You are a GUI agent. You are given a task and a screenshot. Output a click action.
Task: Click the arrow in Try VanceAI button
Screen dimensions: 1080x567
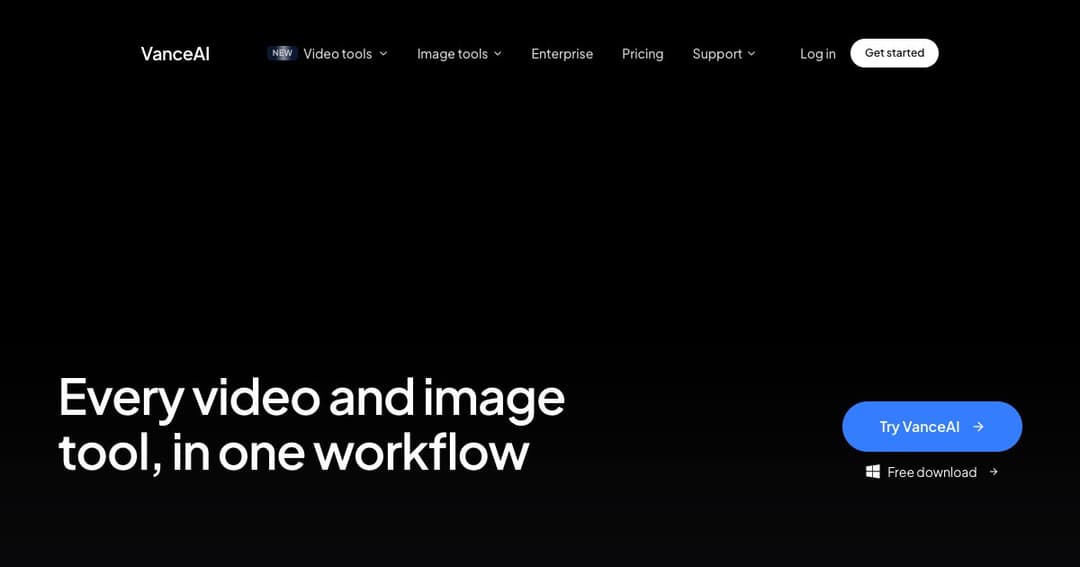[x=978, y=427]
